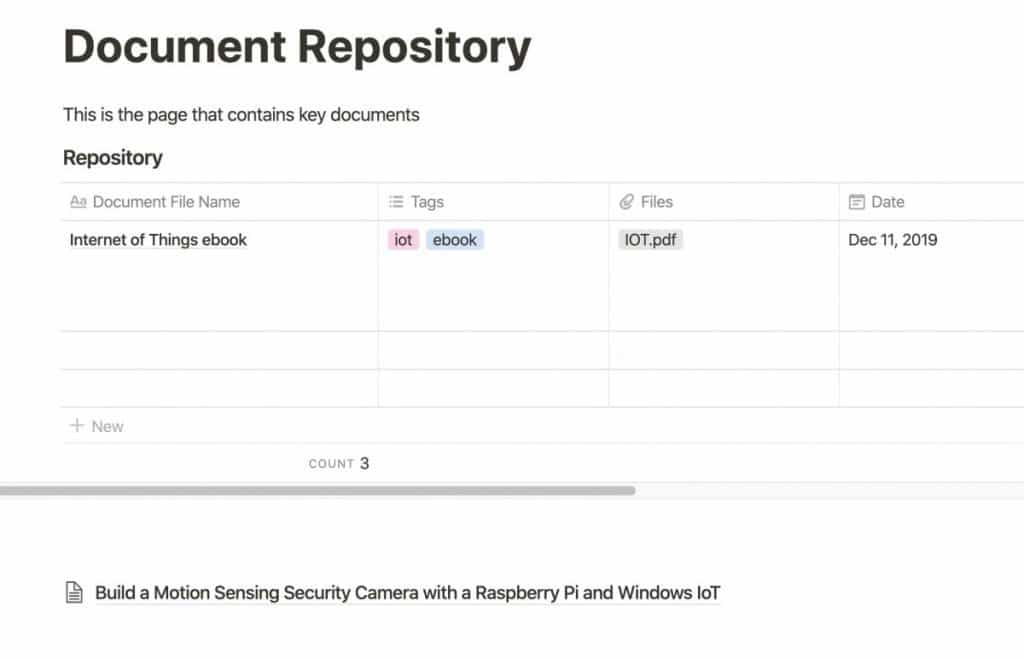The width and height of the screenshot is (1024, 659).
Task: Open the Files column header menu
Action: tap(724, 202)
